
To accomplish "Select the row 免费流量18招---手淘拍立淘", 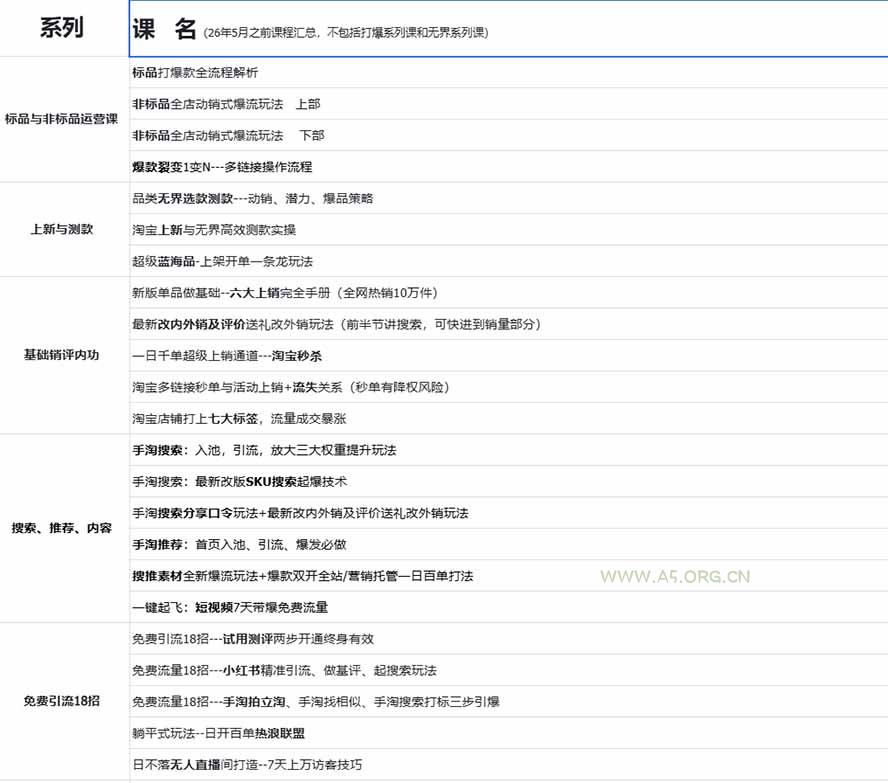I will pos(509,701).
